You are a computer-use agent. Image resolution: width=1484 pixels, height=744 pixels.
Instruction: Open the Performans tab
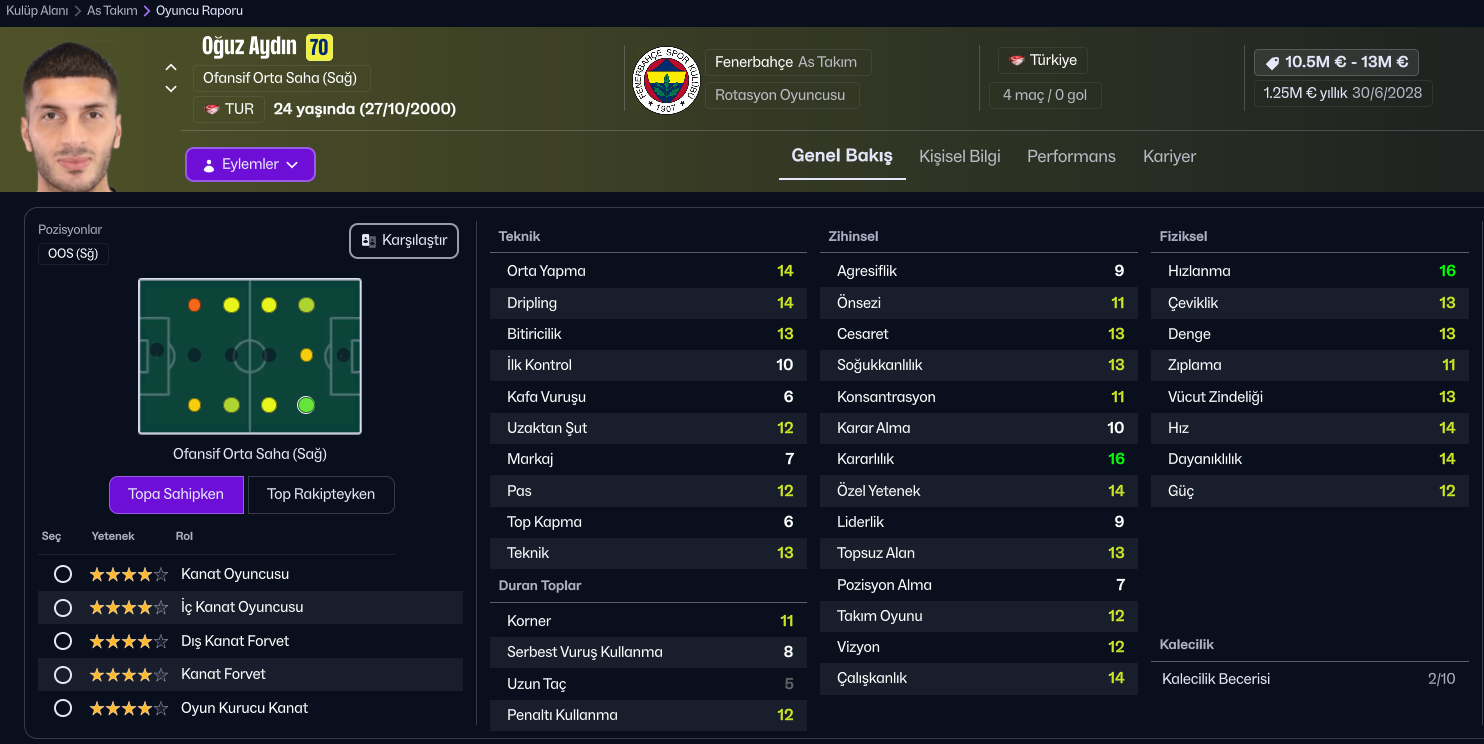(1071, 156)
